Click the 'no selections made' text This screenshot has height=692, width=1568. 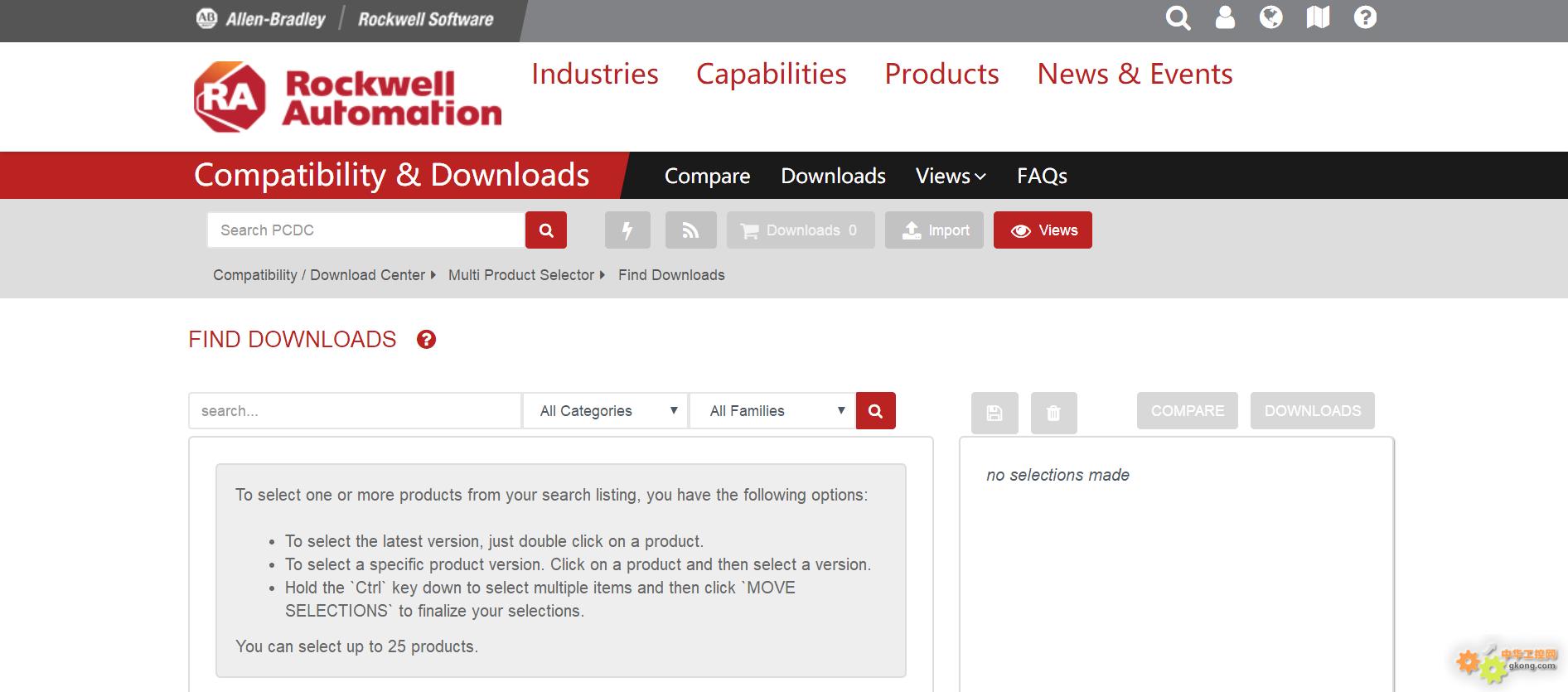coord(1057,475)
